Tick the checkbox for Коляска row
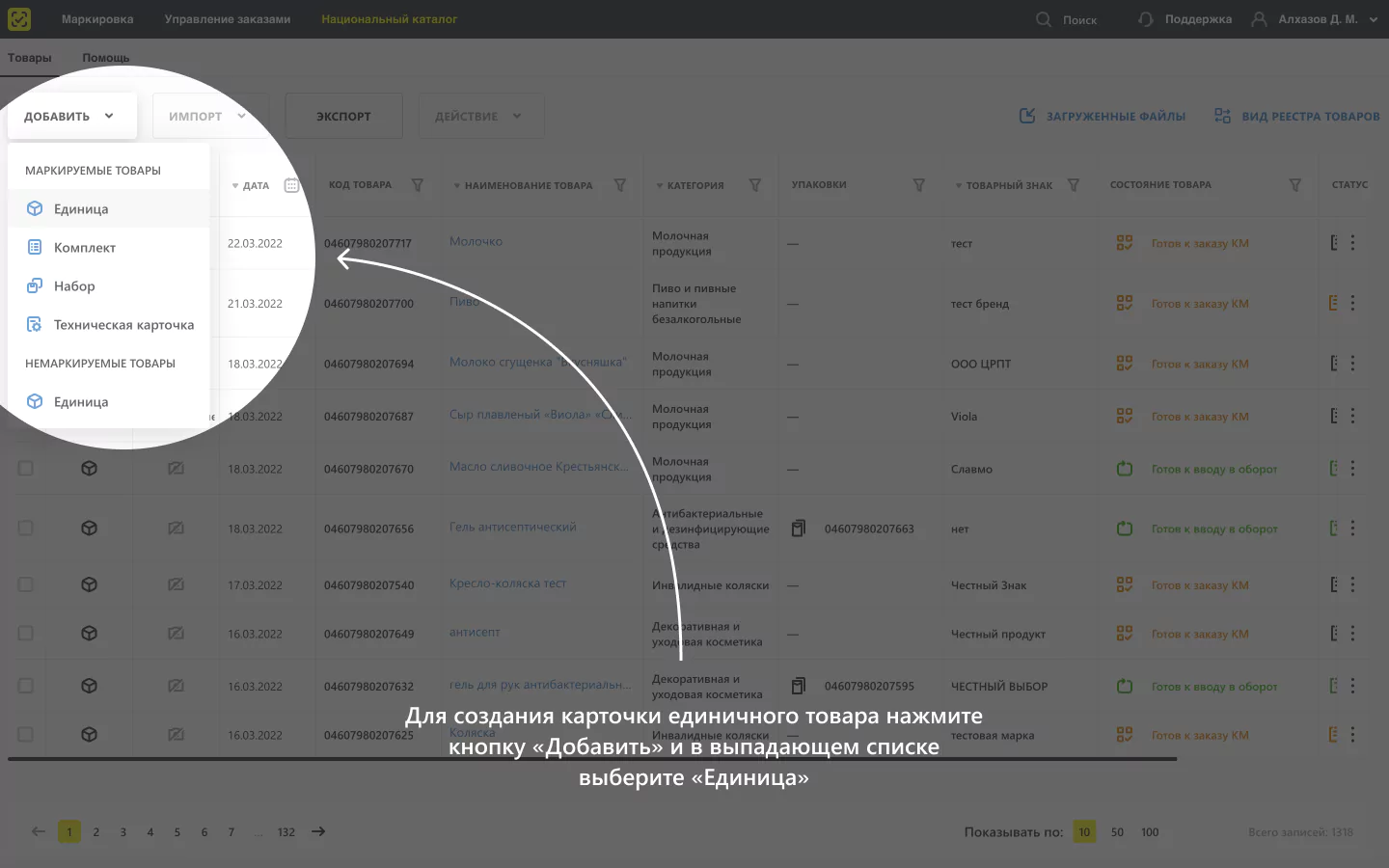 (x=25, y=735)
